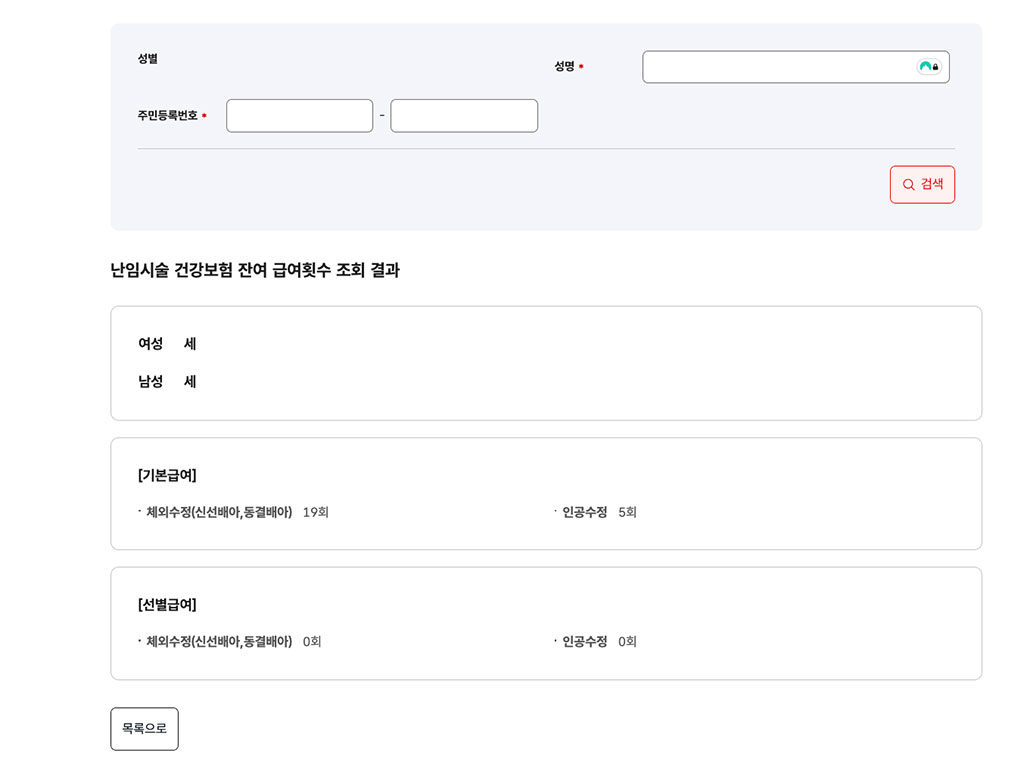Click the 난임시술 건강보험 조회 결과 heading
The image size is (1024, 768).
tap(254, 270)
